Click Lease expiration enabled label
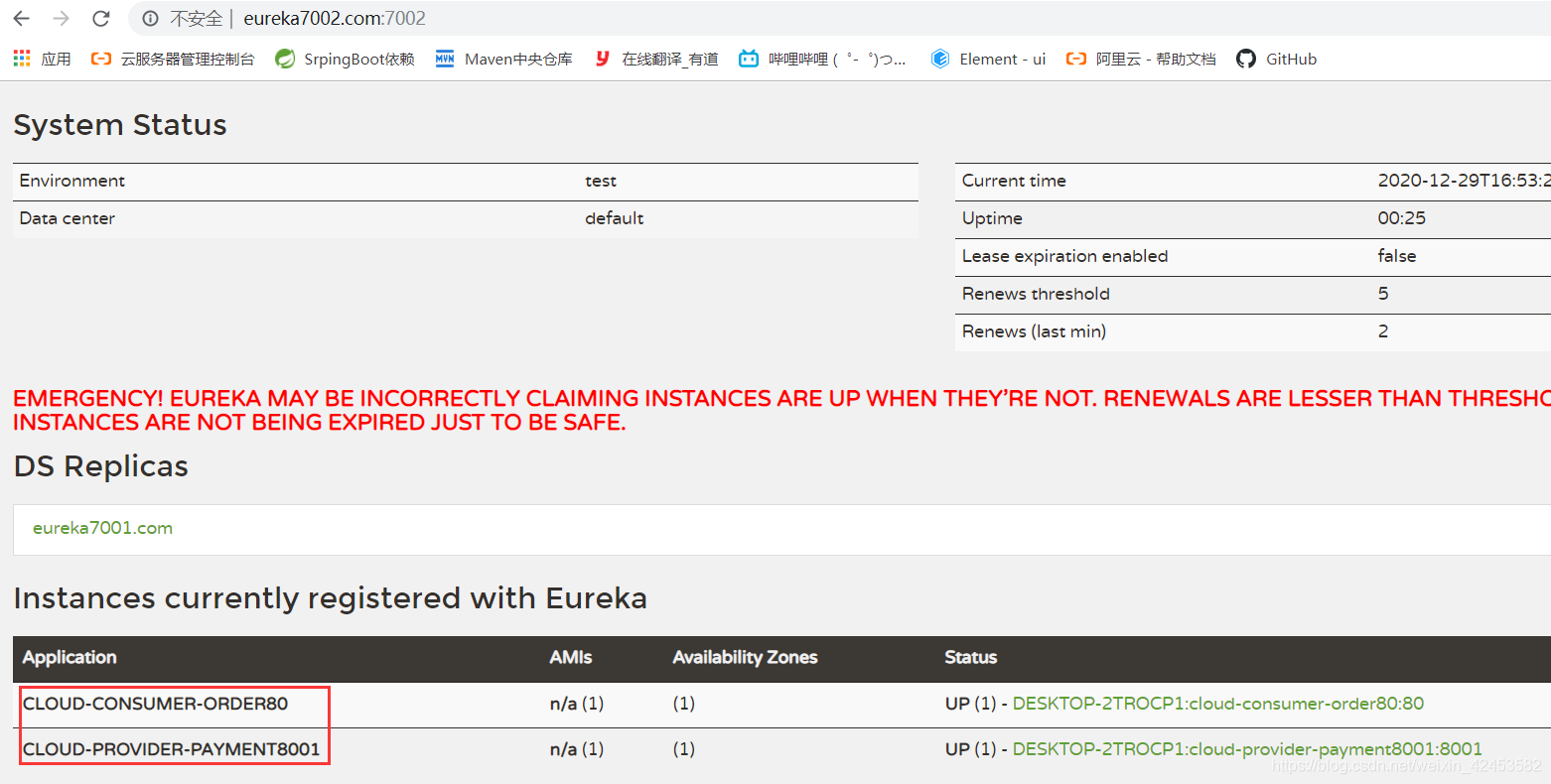The image size is (1551, 784). pos(1065,256)
